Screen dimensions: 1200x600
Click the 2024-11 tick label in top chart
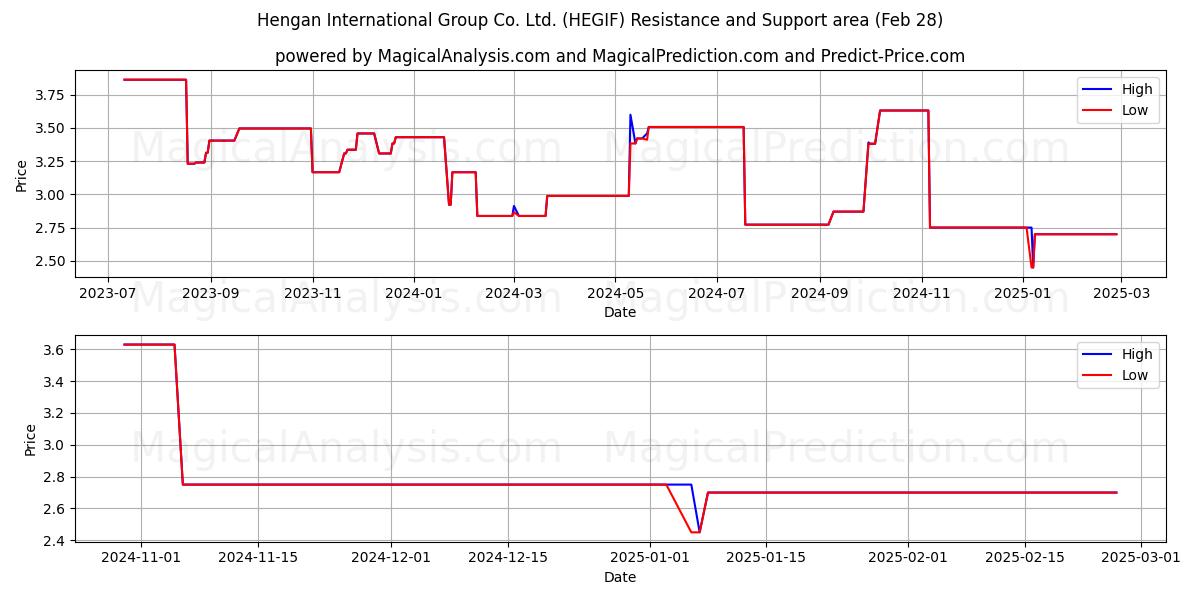(921, 294)
